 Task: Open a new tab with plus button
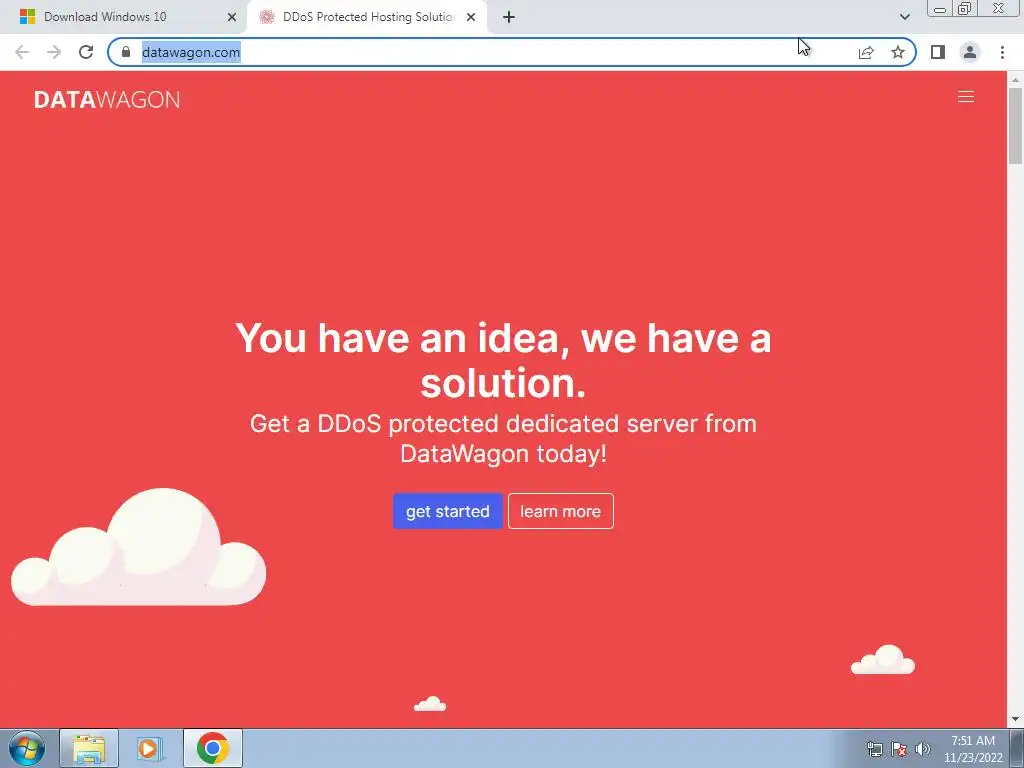509,17
